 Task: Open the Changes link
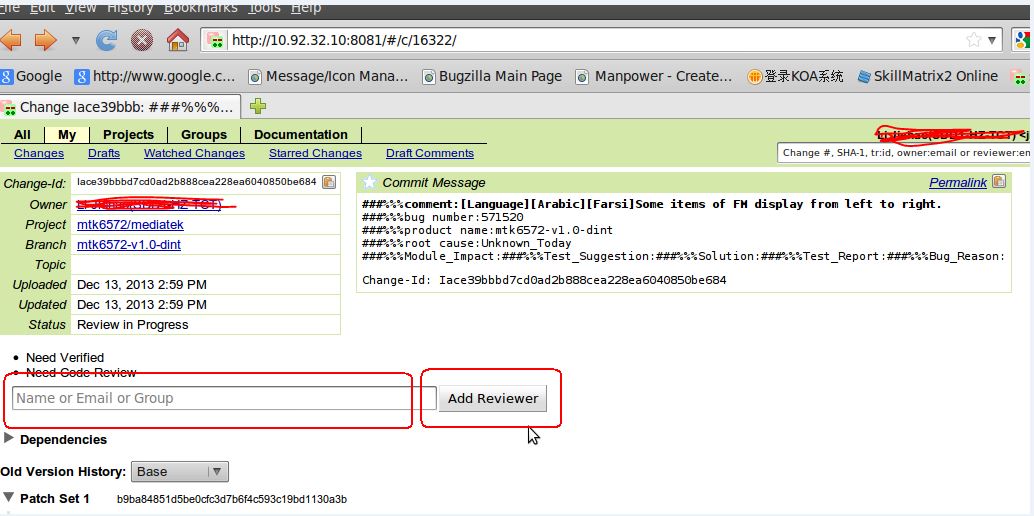(39, 153)
